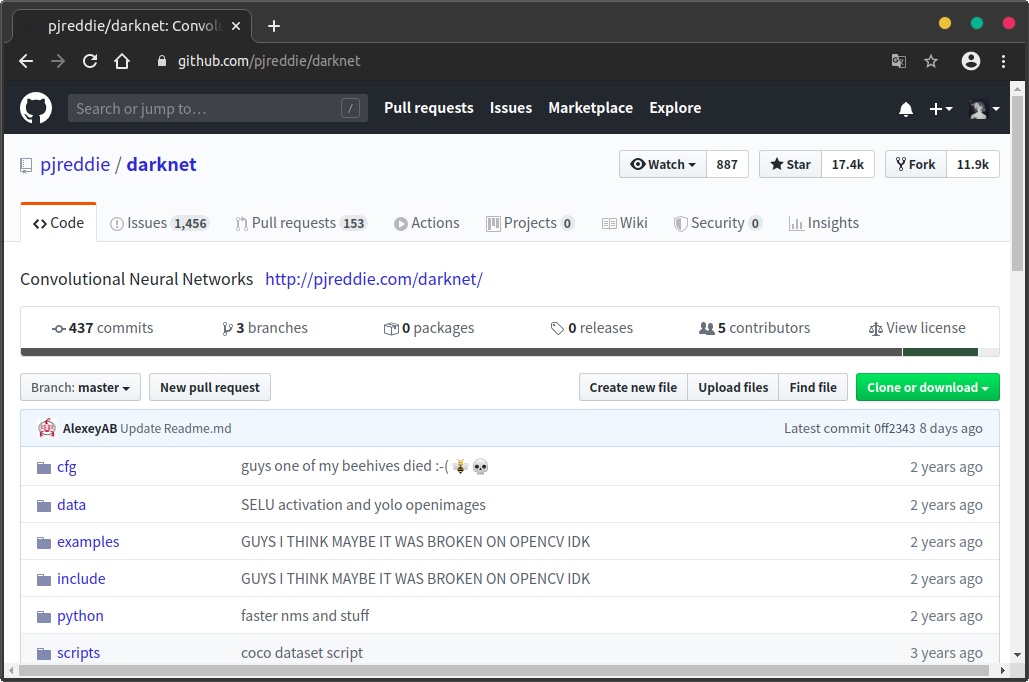Open the scripts folder
This screenshot has width=1029, height=682.
(78, 652)
